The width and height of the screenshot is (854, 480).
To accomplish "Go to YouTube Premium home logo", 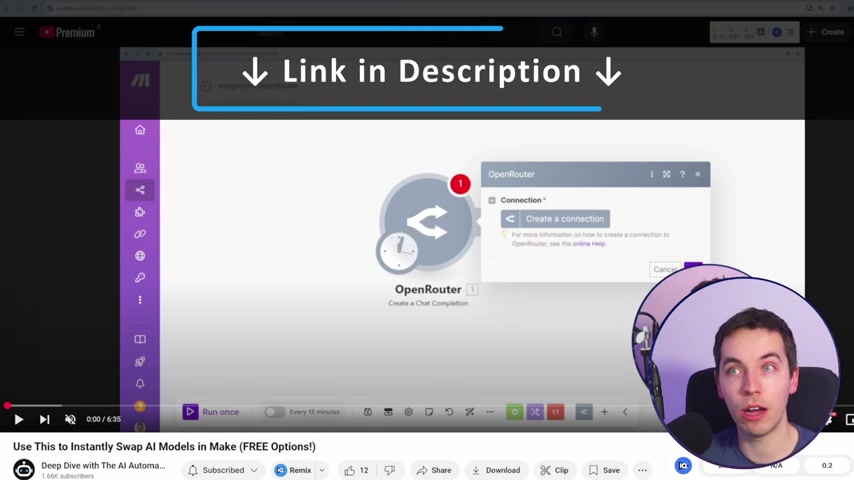I will click(67, 33).
